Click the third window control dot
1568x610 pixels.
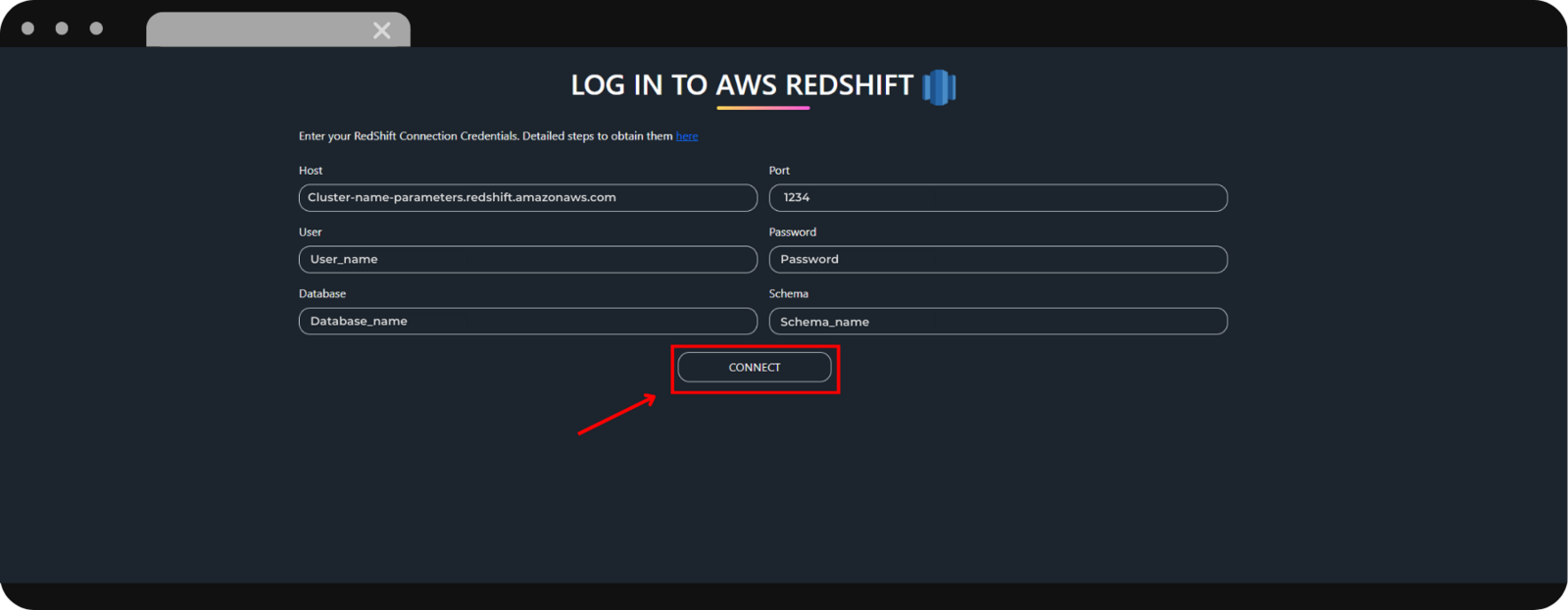(x=96, y=28)
